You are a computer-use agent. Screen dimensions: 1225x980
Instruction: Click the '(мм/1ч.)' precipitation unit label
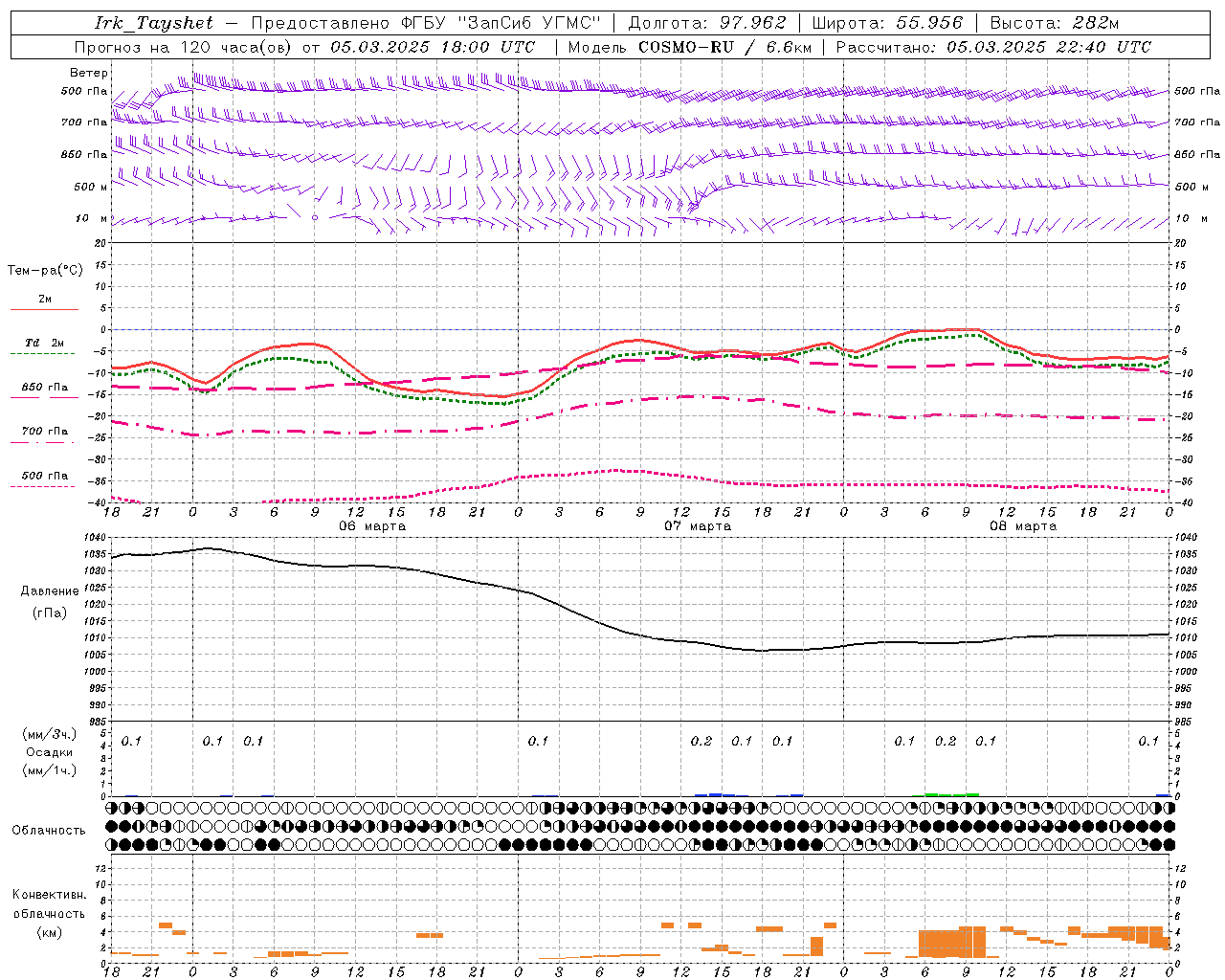point(49,770)
